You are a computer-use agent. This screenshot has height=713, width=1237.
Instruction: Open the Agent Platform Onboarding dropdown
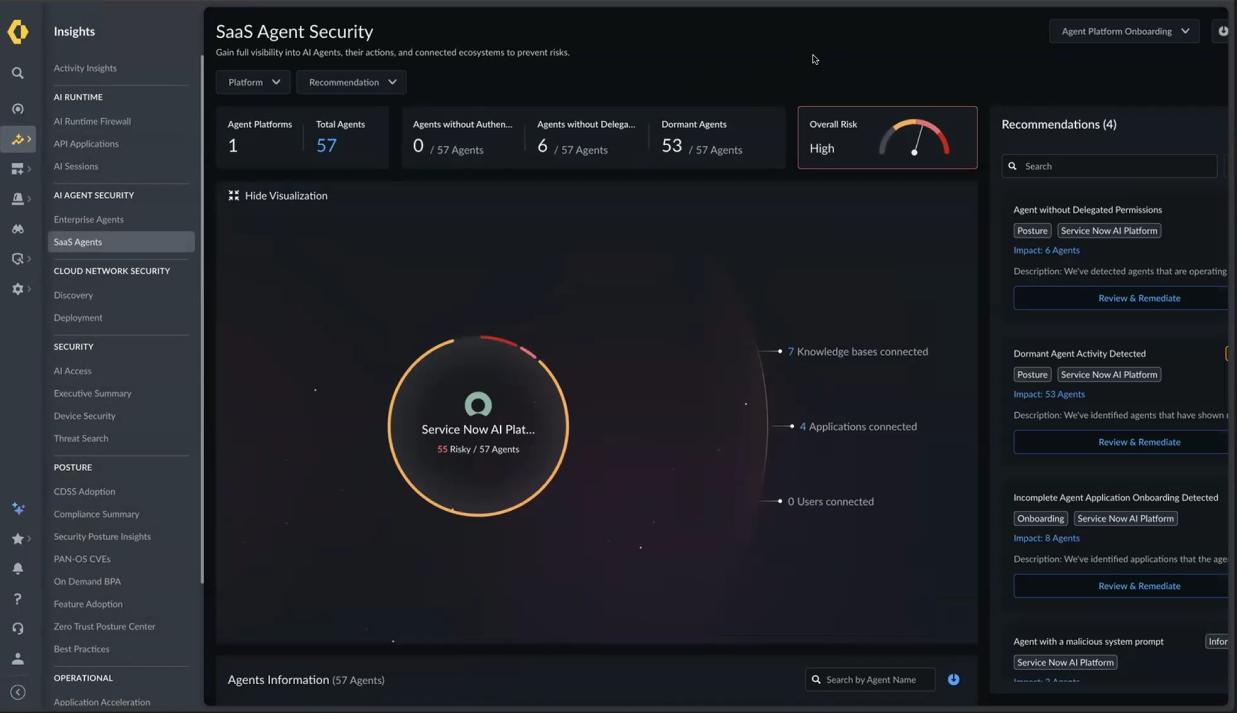point(1125,31)
